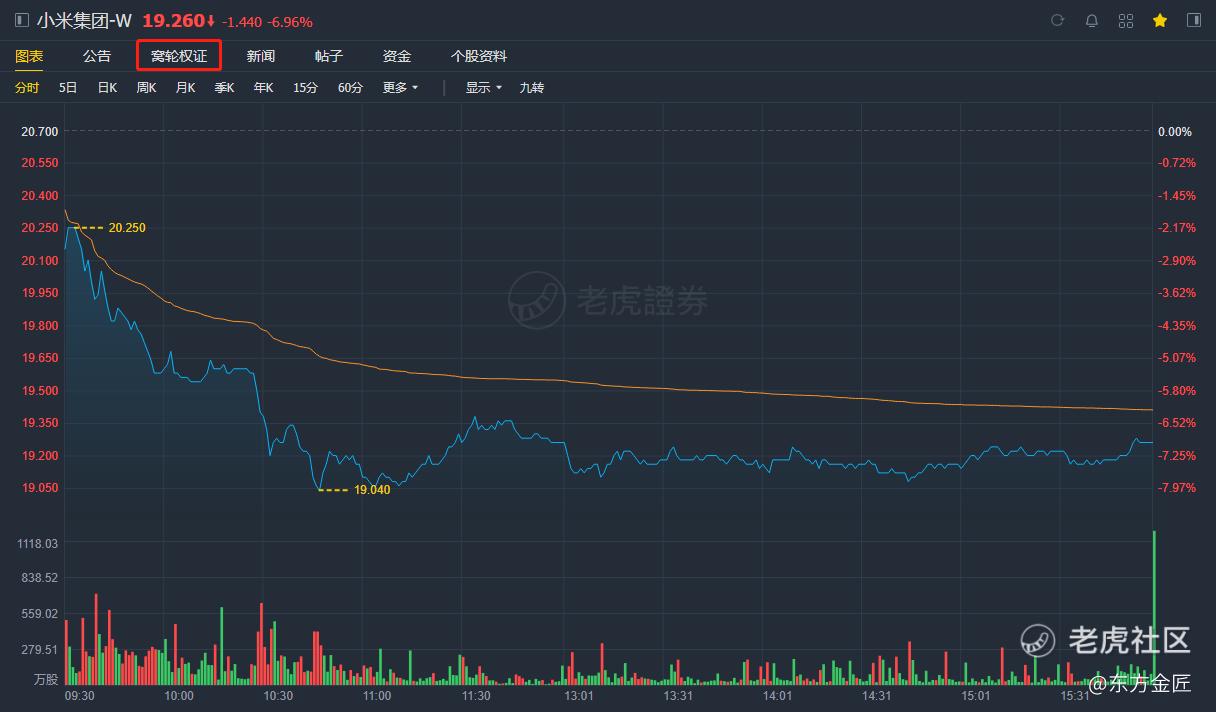Viewport: 1216px width, 712px height.
Task: Open the 新闻 tab
Action: coord(261,56)
